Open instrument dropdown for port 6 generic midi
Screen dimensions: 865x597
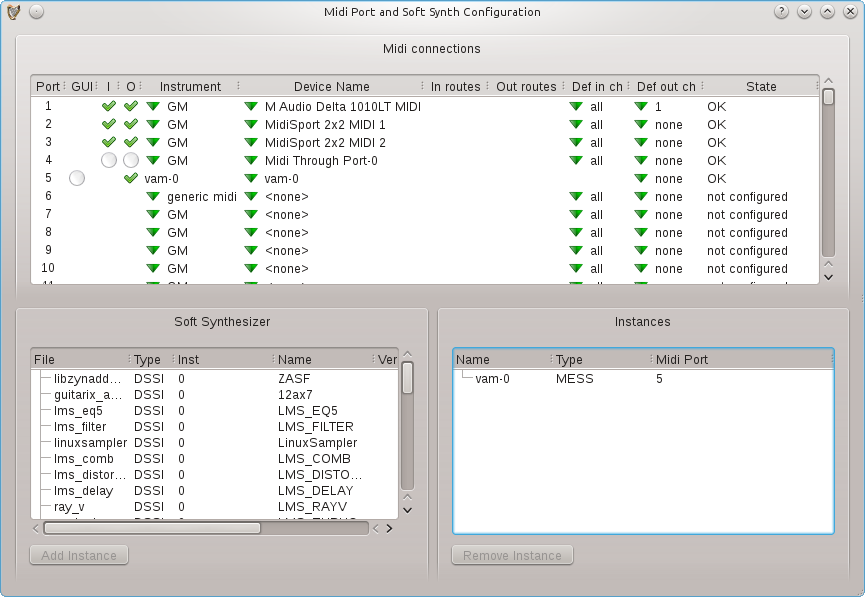click(x=153, y=196)
